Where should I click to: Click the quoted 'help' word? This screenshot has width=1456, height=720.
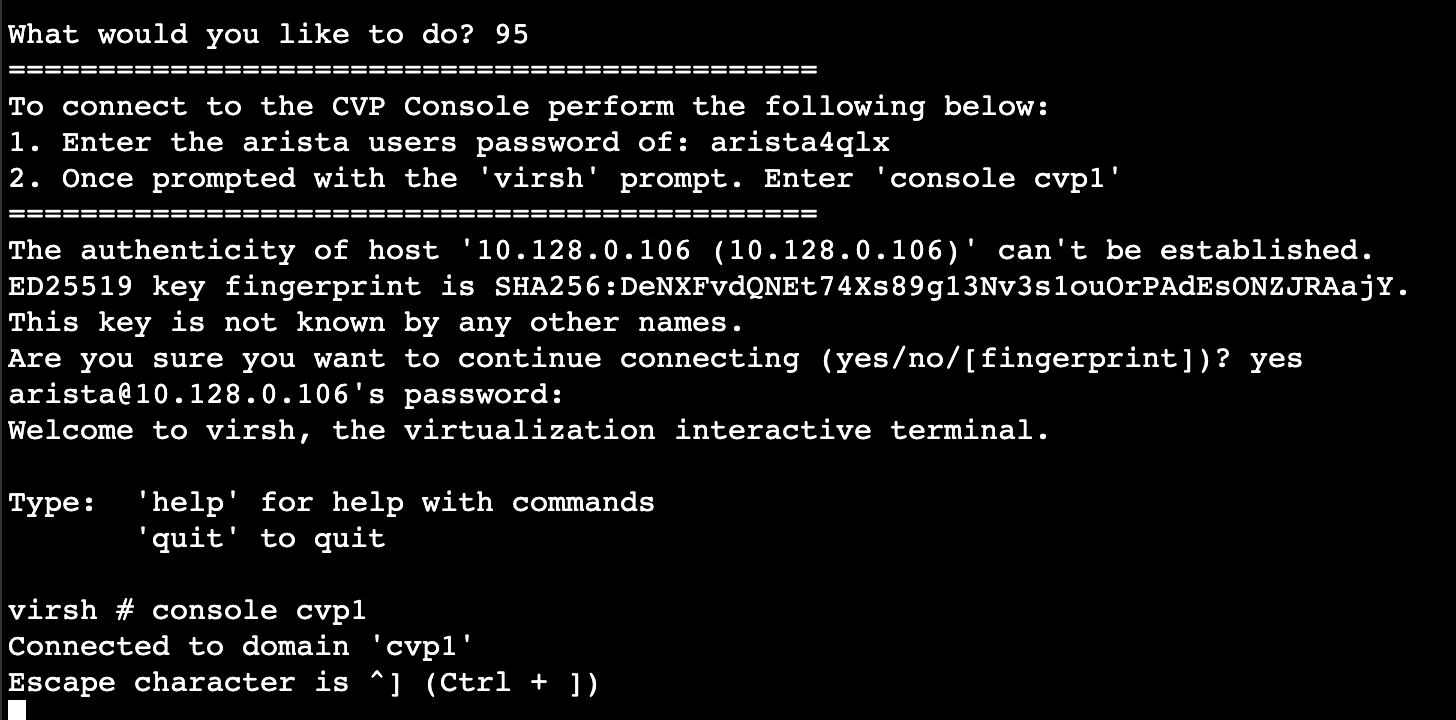click(196, 503)
